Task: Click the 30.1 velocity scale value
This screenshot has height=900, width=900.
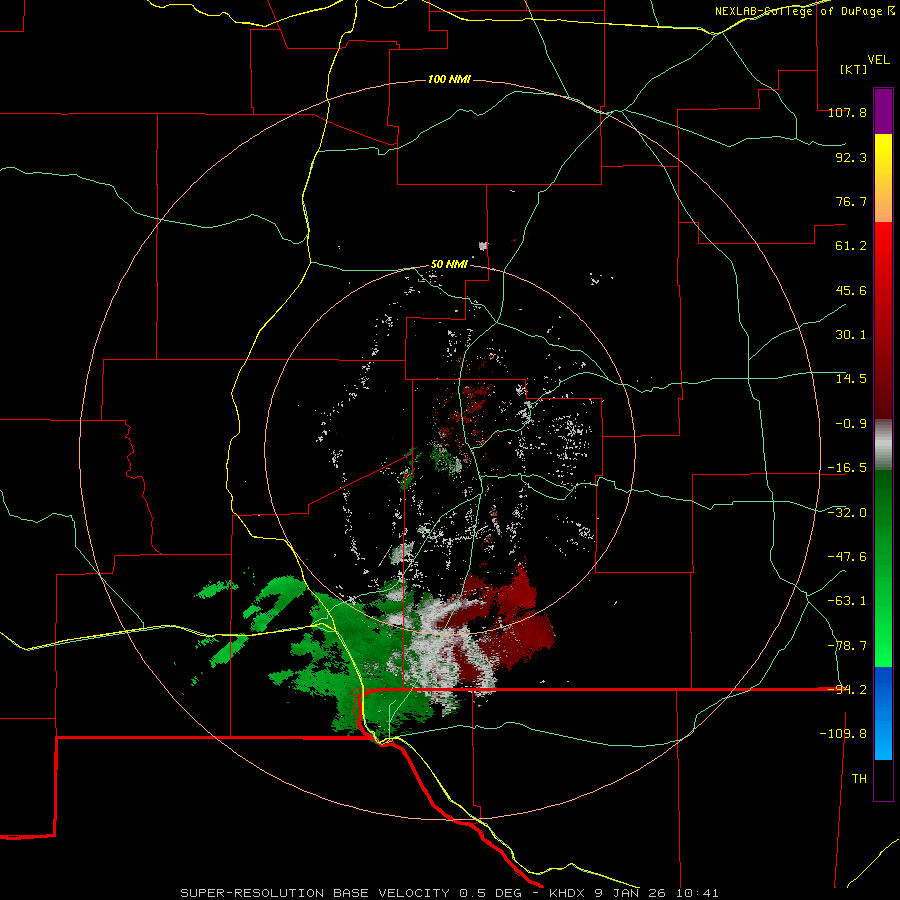Action: coord(851,335)
